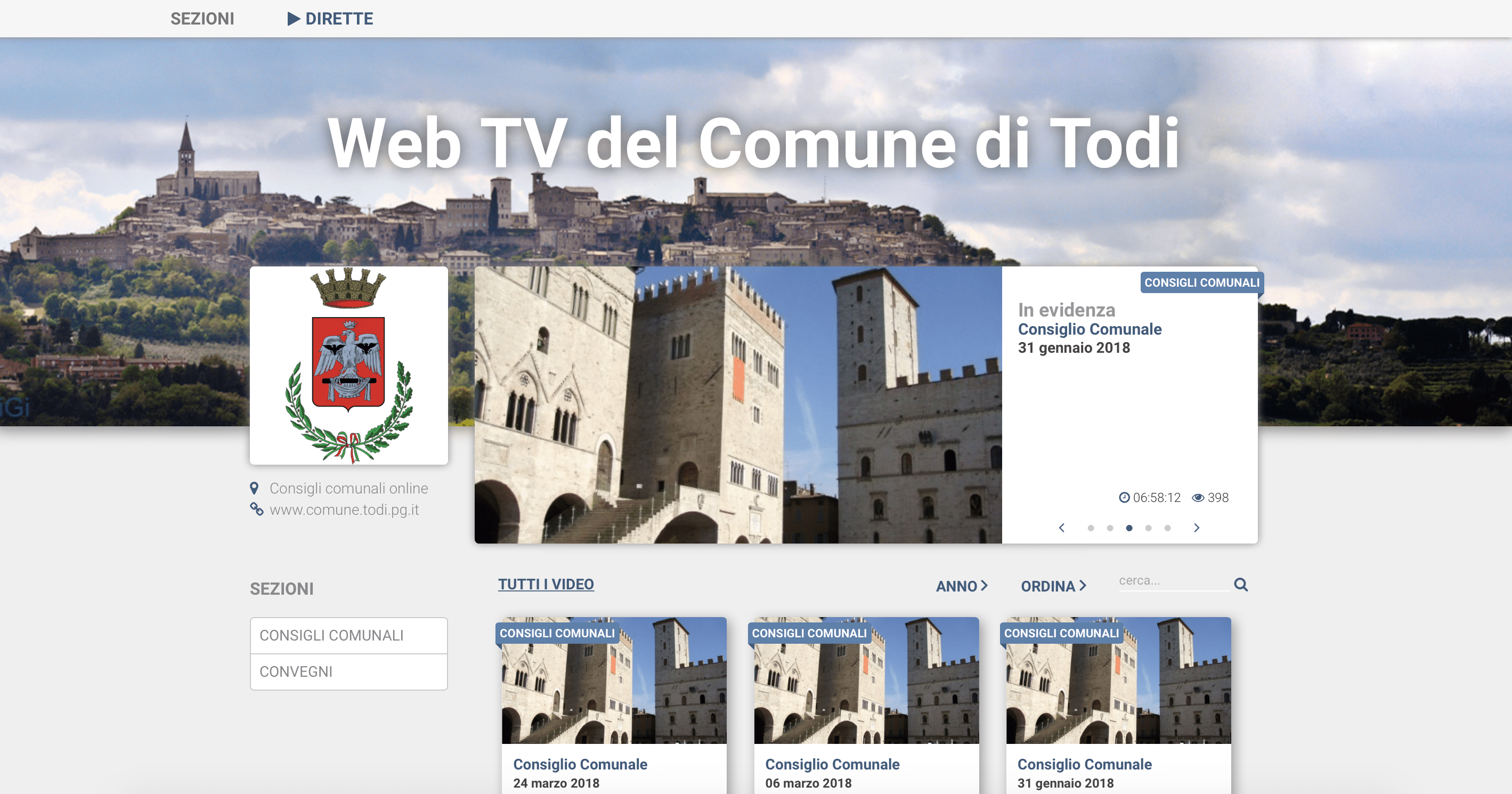Open the SEZIONI menu
1512x794 pixels.
202,18
